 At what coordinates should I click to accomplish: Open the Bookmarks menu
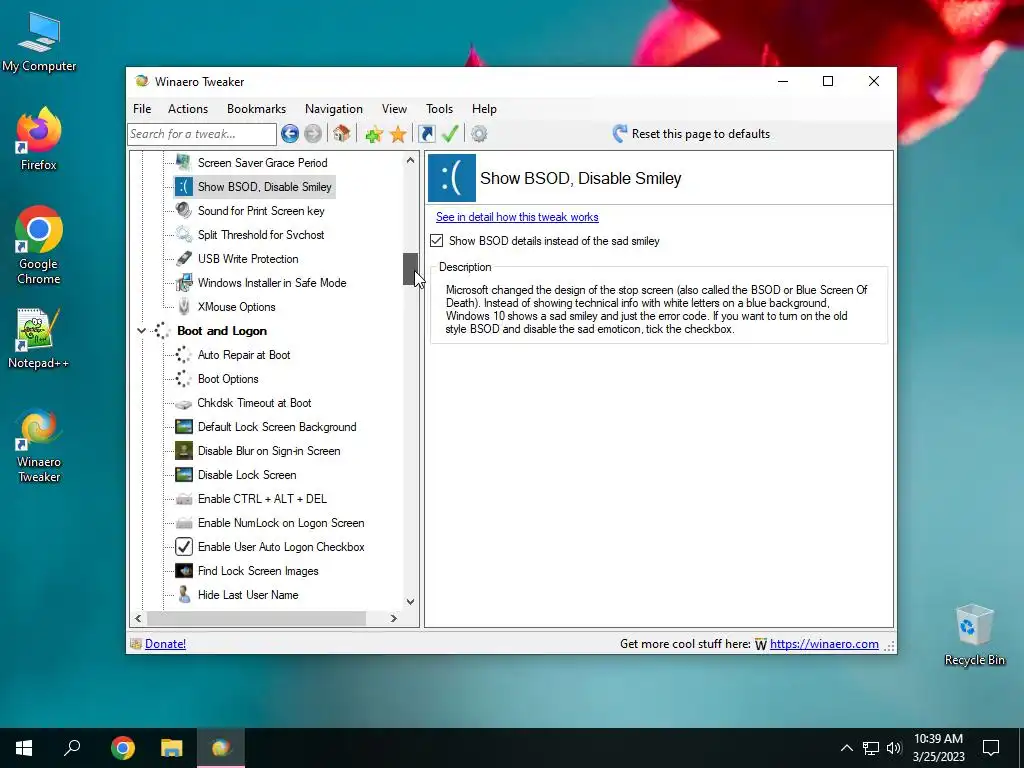point(256,108)
